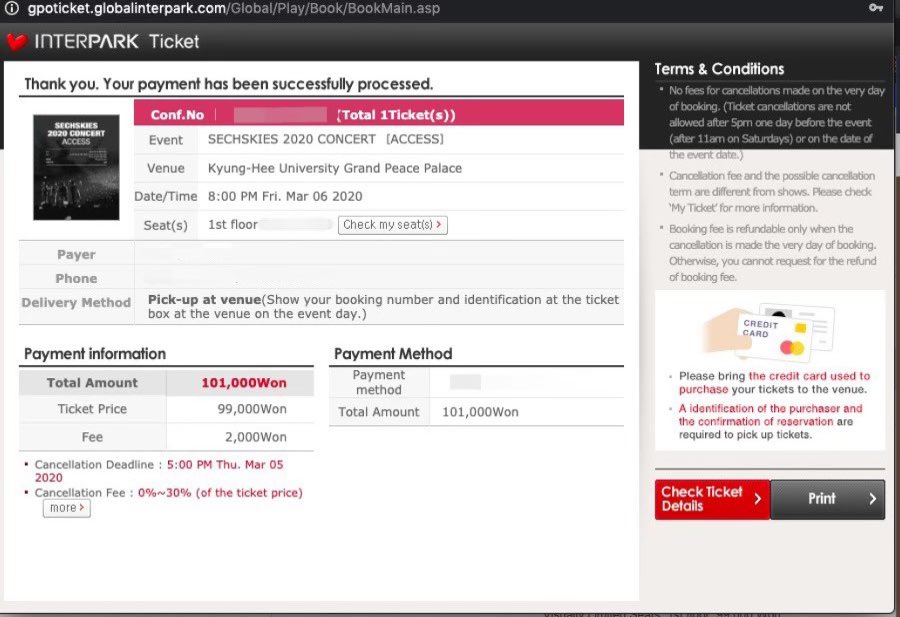The image size is (900, 617).
Task: Click the ticket price '99,000Won'
Action: [252, 409]
